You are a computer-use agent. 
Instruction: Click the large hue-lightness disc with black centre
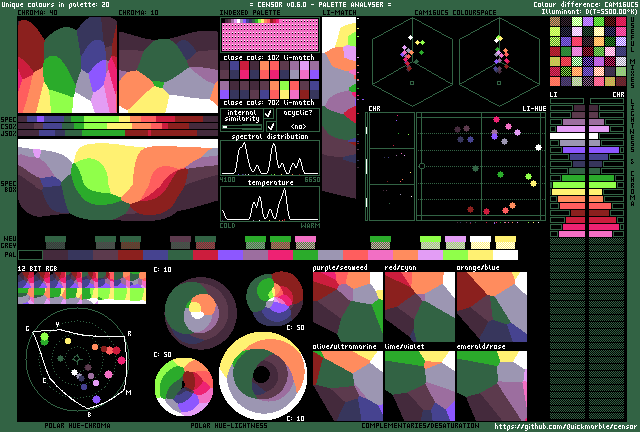tap(263, 375)
